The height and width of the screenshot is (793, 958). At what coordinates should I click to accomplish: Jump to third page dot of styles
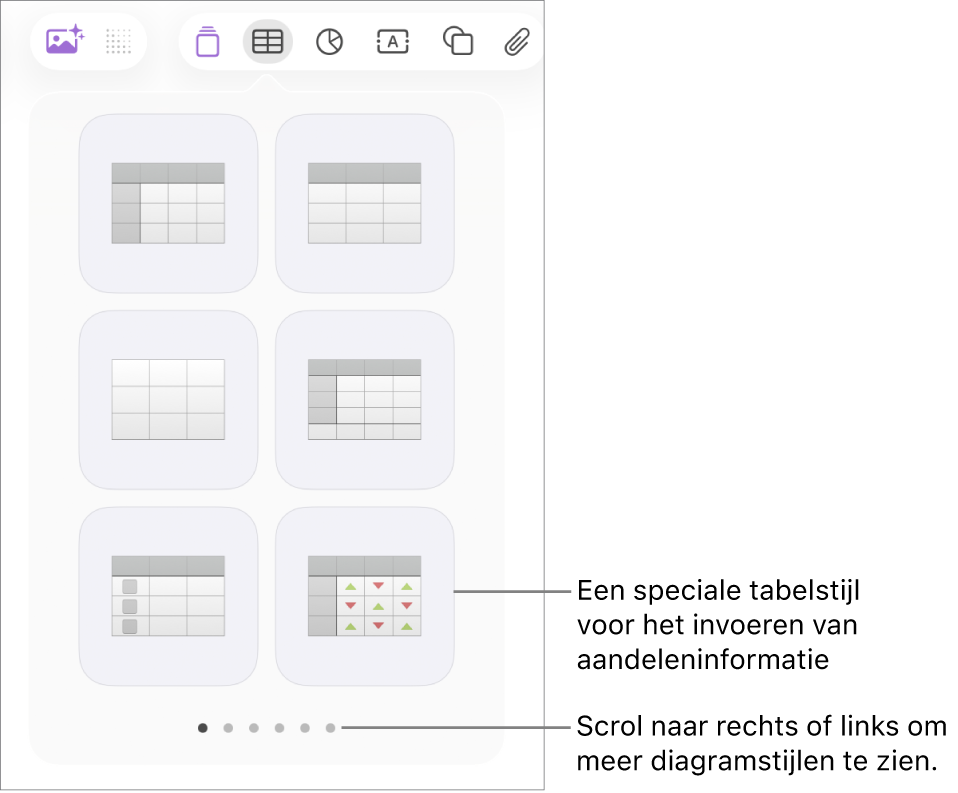pos(254,728)
